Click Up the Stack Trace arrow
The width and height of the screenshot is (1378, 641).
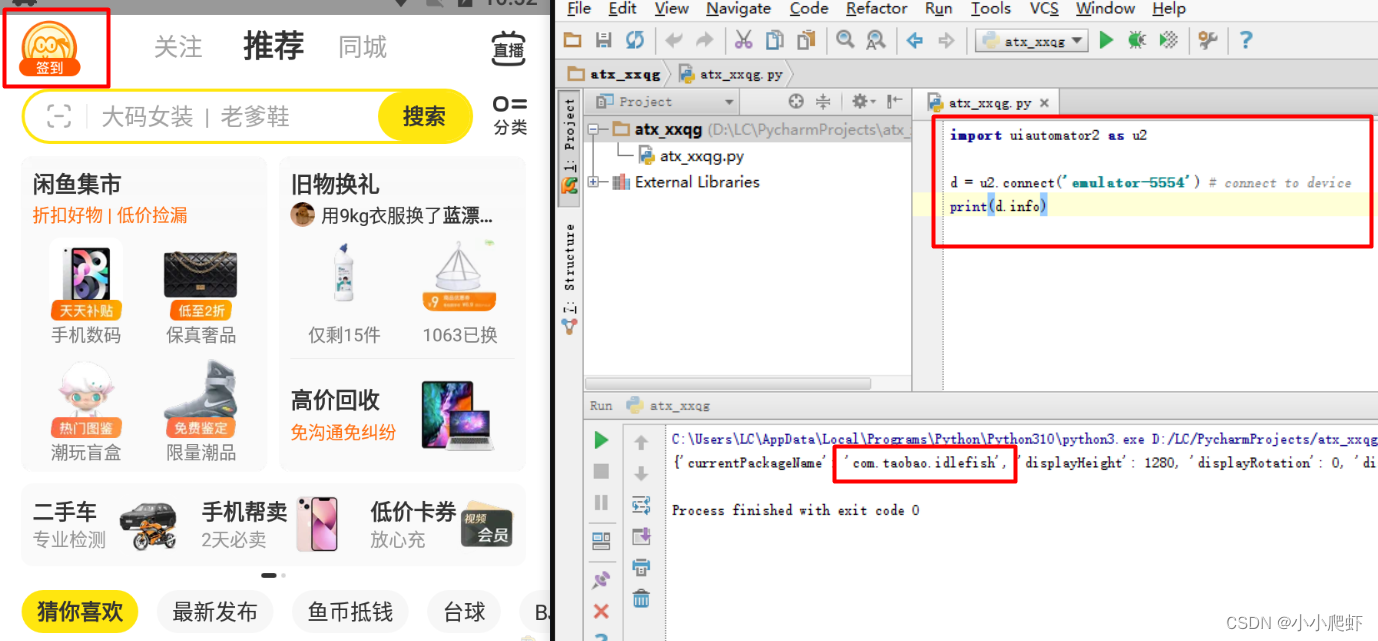pyautogui.click(x=641, y=442)
